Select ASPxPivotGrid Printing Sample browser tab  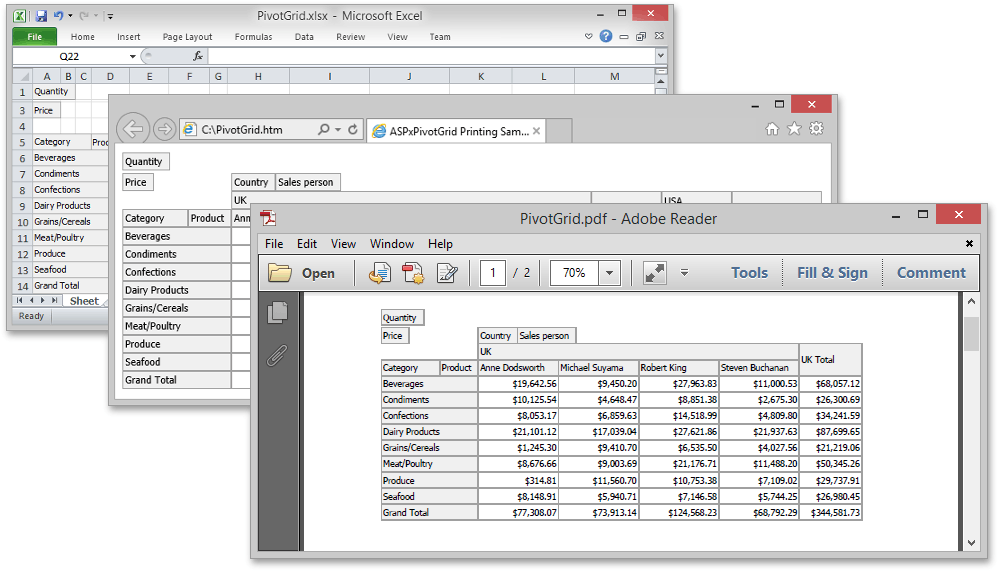[x=456, y=131]
